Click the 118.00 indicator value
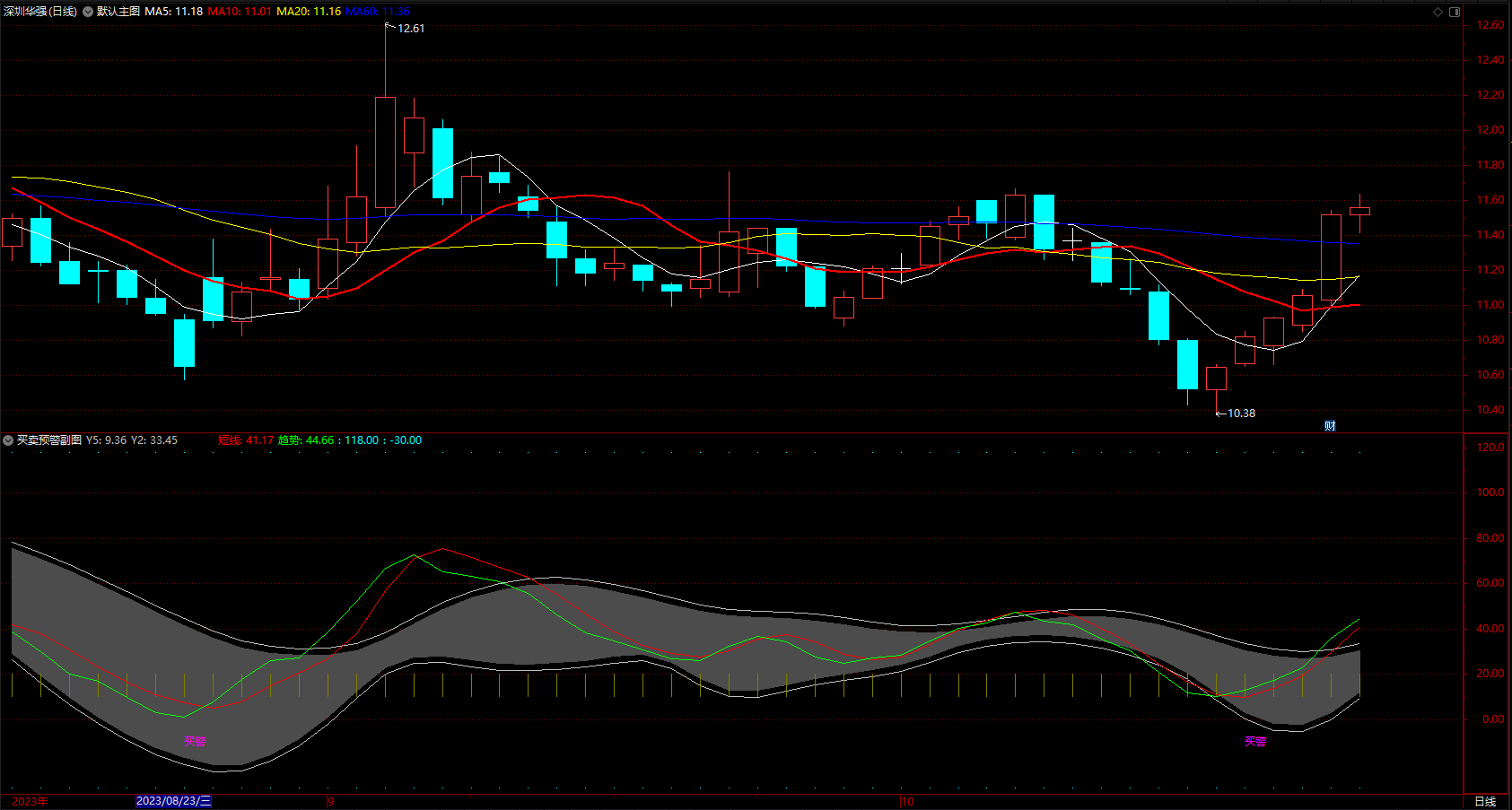The image size is (1512, 810). tap(362, 440)
